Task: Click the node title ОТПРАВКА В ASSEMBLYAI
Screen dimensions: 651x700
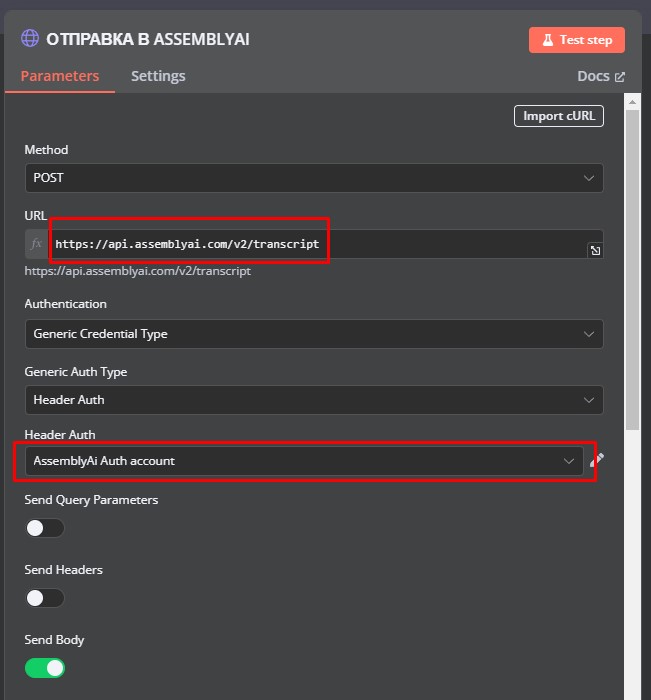Action: tap(148, 39)
